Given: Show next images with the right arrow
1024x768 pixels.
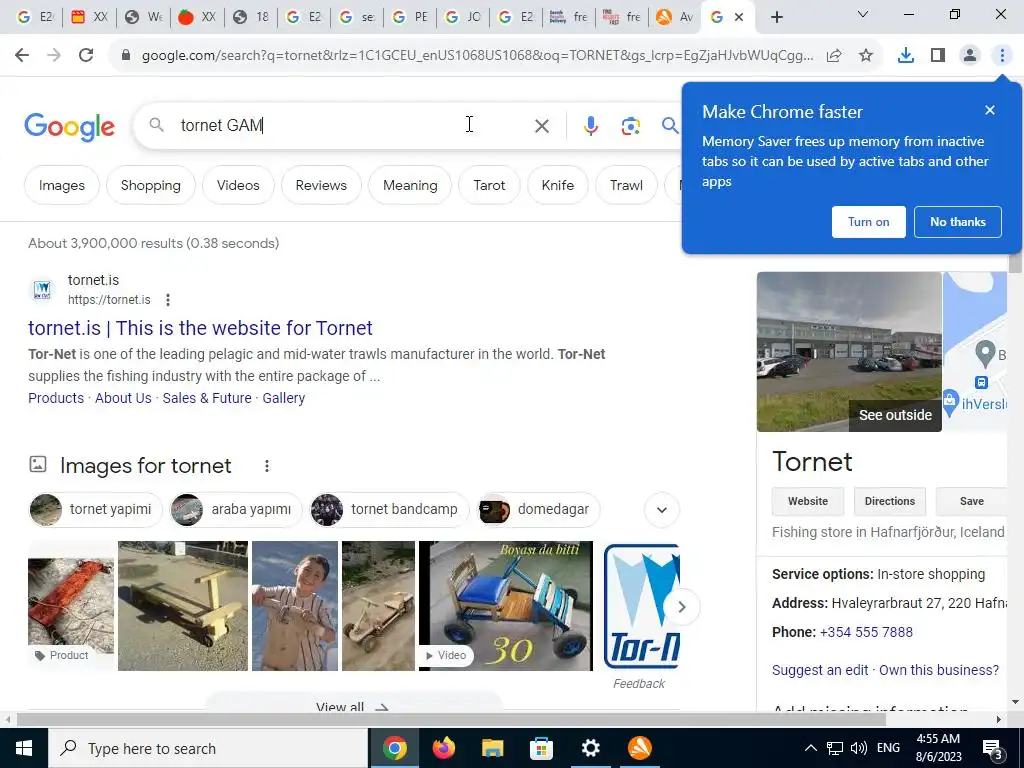Looking at the screenshot, I should (x=681, y=607).
